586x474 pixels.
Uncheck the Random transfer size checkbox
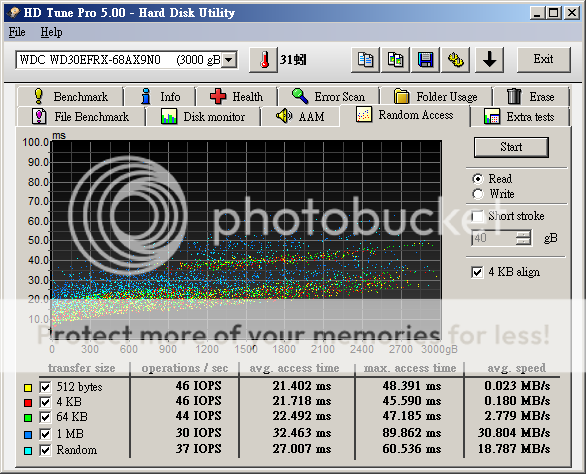(x=45, y=450)
